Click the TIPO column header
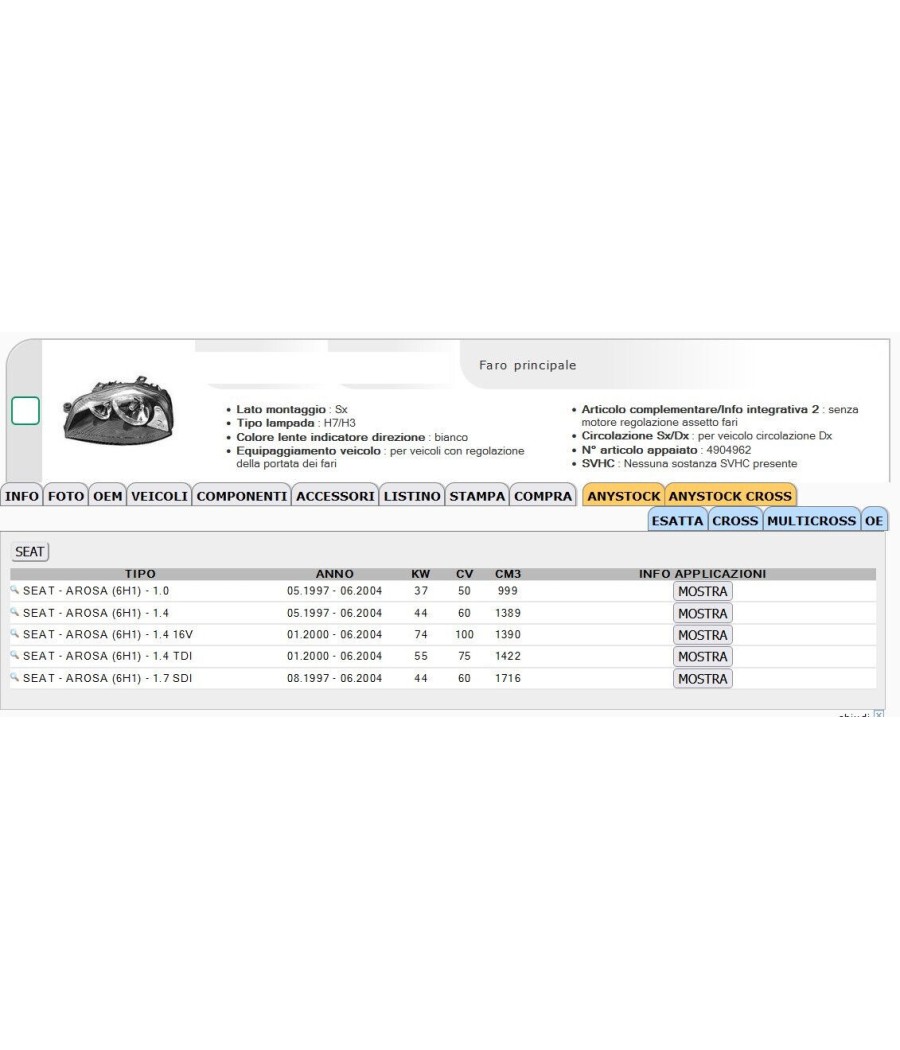900x1050 pixels. click(x=140, y=574)
